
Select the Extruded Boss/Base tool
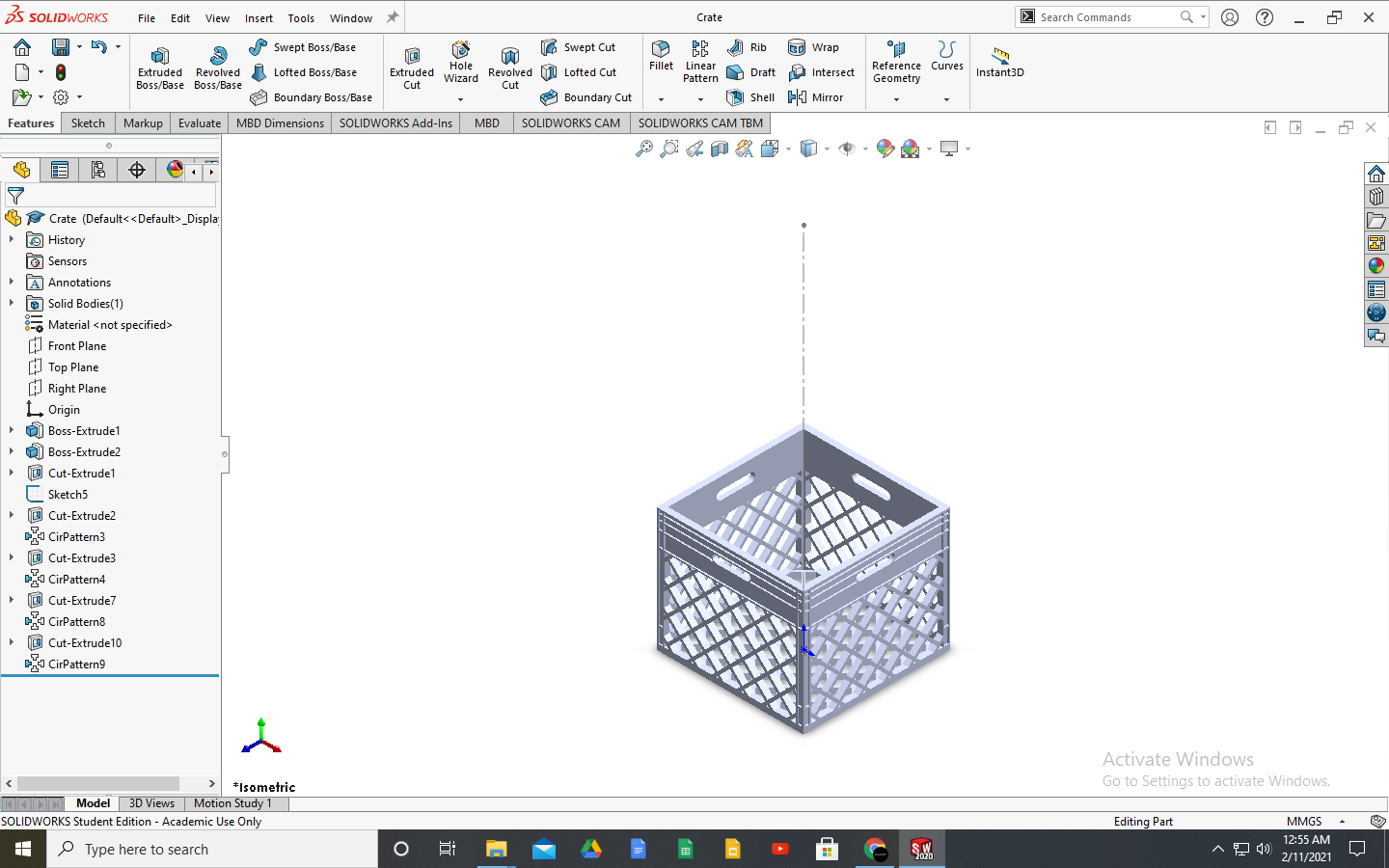tap(160, 68)
